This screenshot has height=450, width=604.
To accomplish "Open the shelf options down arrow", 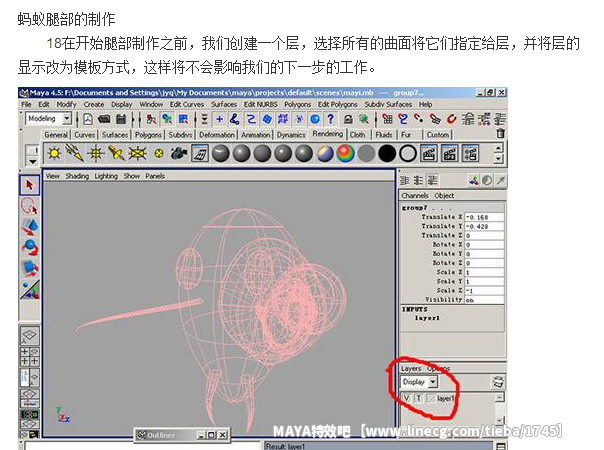I will (x=33, y=162).
